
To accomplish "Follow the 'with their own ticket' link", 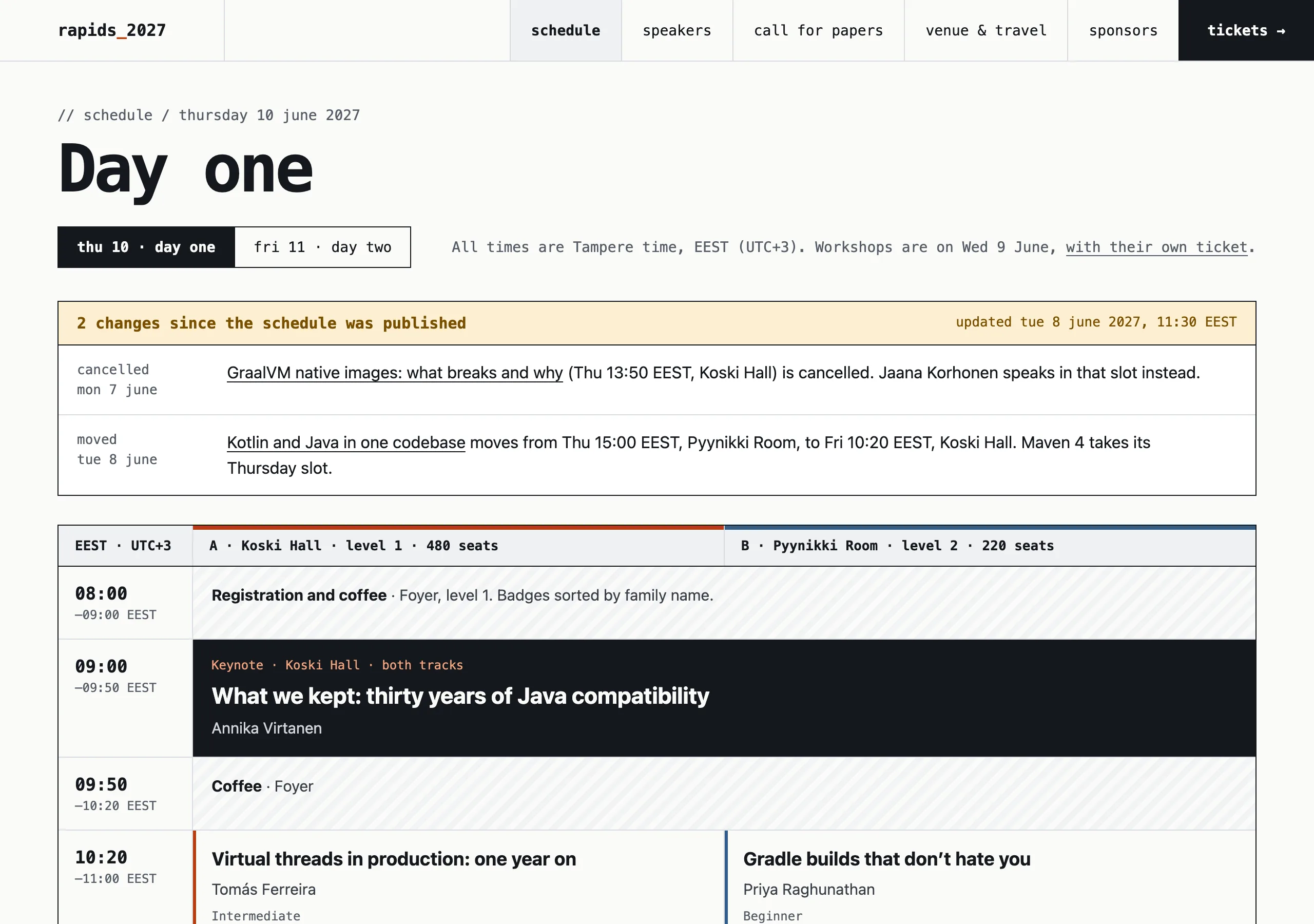I will [x=1156, y=247].
